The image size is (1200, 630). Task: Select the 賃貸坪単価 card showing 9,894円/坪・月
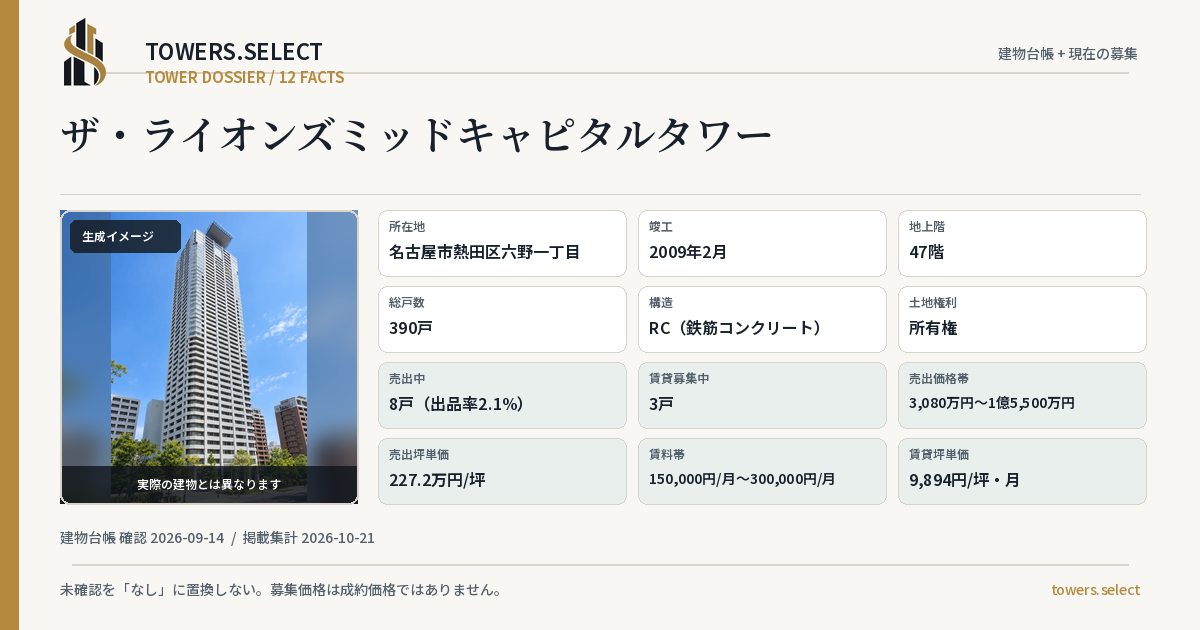tap(1022, 471)
